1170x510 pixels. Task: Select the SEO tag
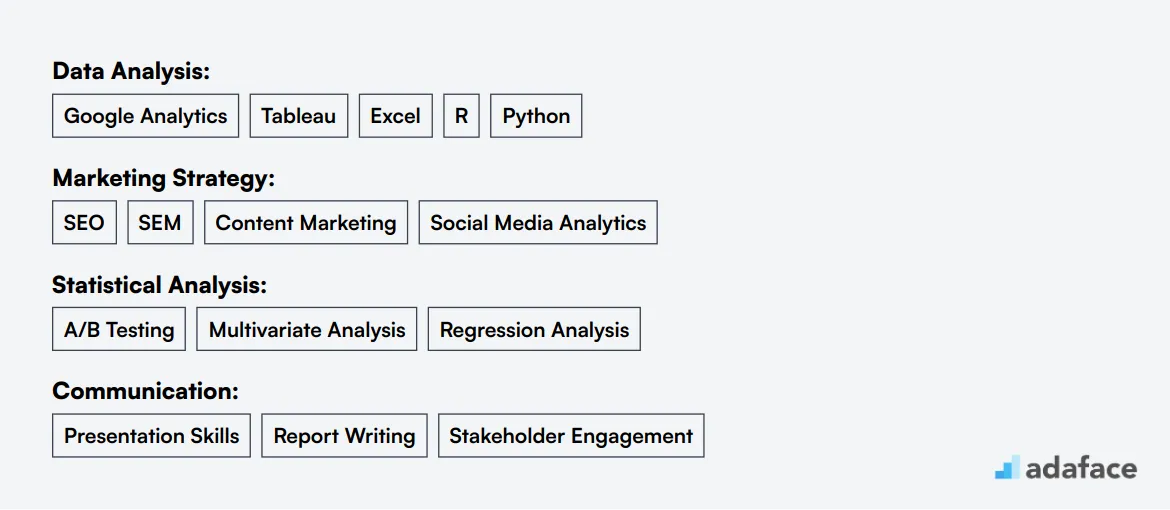click(x=84, y=223)
